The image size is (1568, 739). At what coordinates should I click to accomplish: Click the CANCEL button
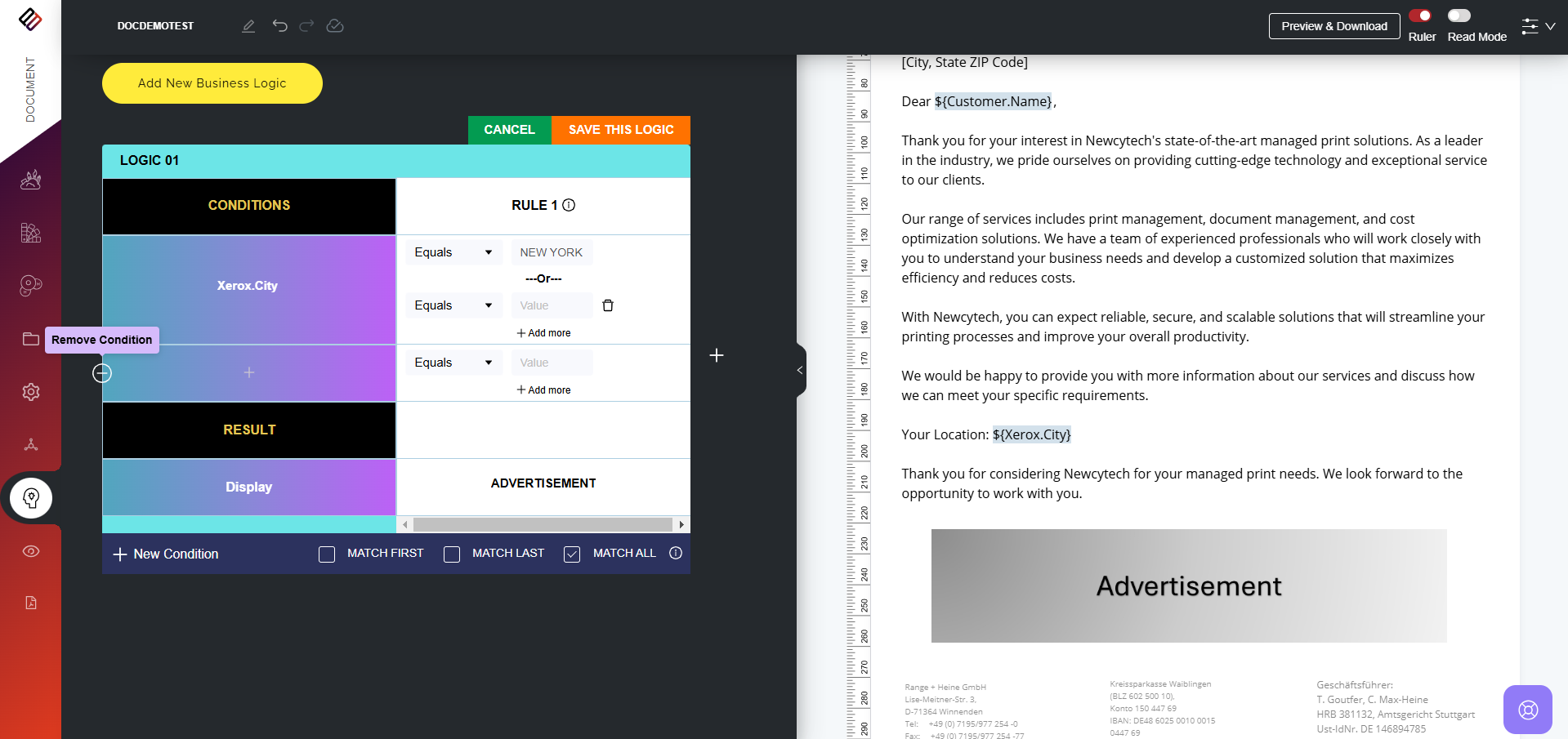(x=509, y=130)
